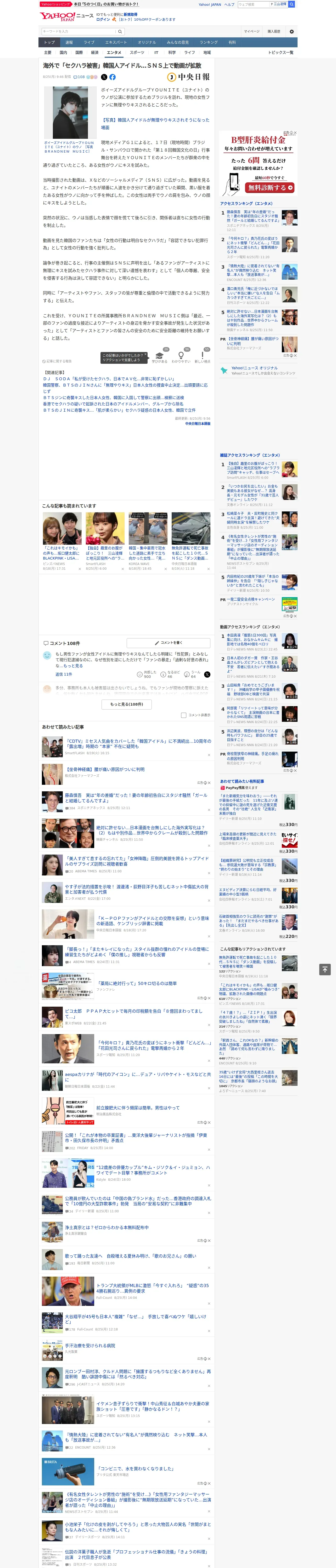The width and height of the screenshot is (336, 1568).
Task: Click the first commenter's blue avatar
Action: point(47,656)
